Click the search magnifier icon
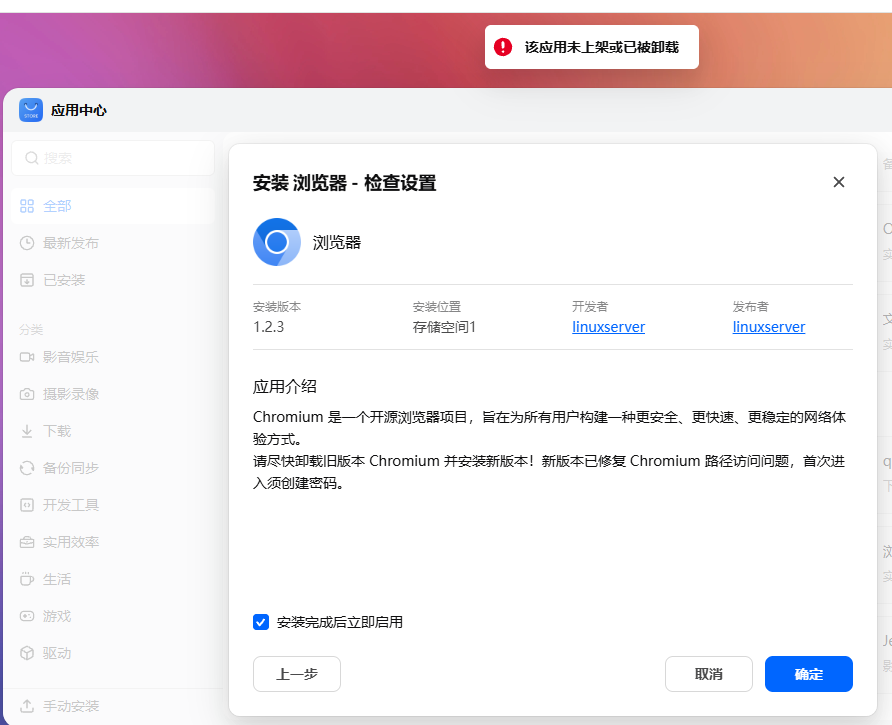 point(32,158)
